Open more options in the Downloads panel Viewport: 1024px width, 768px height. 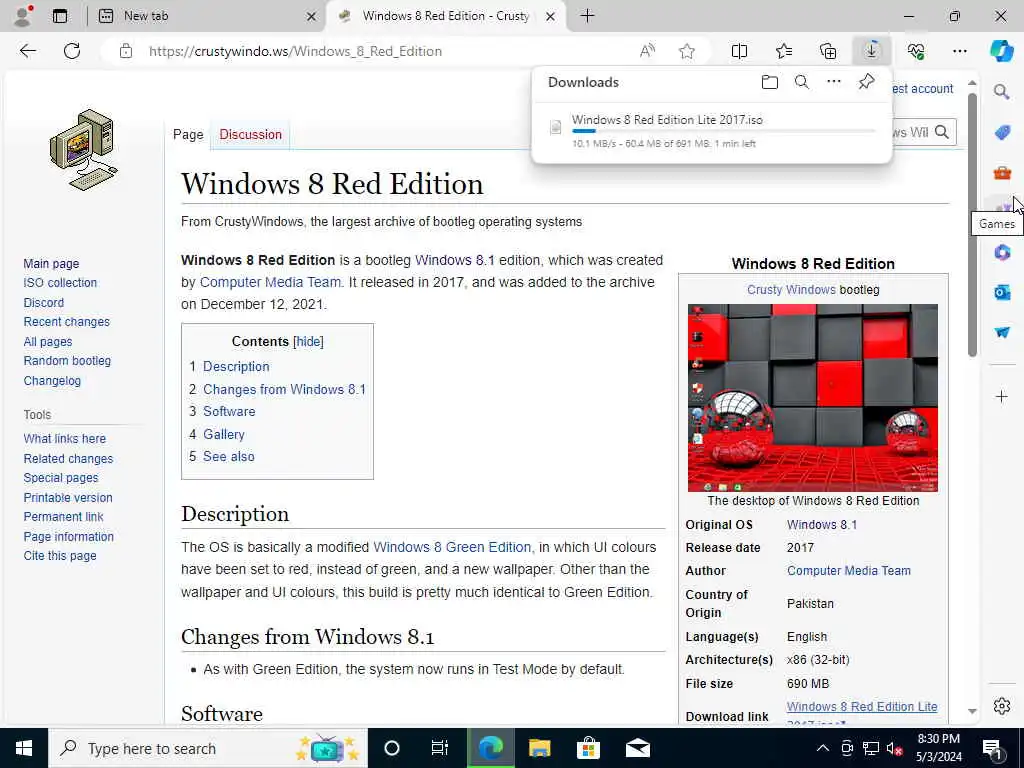tap(834, 82)
